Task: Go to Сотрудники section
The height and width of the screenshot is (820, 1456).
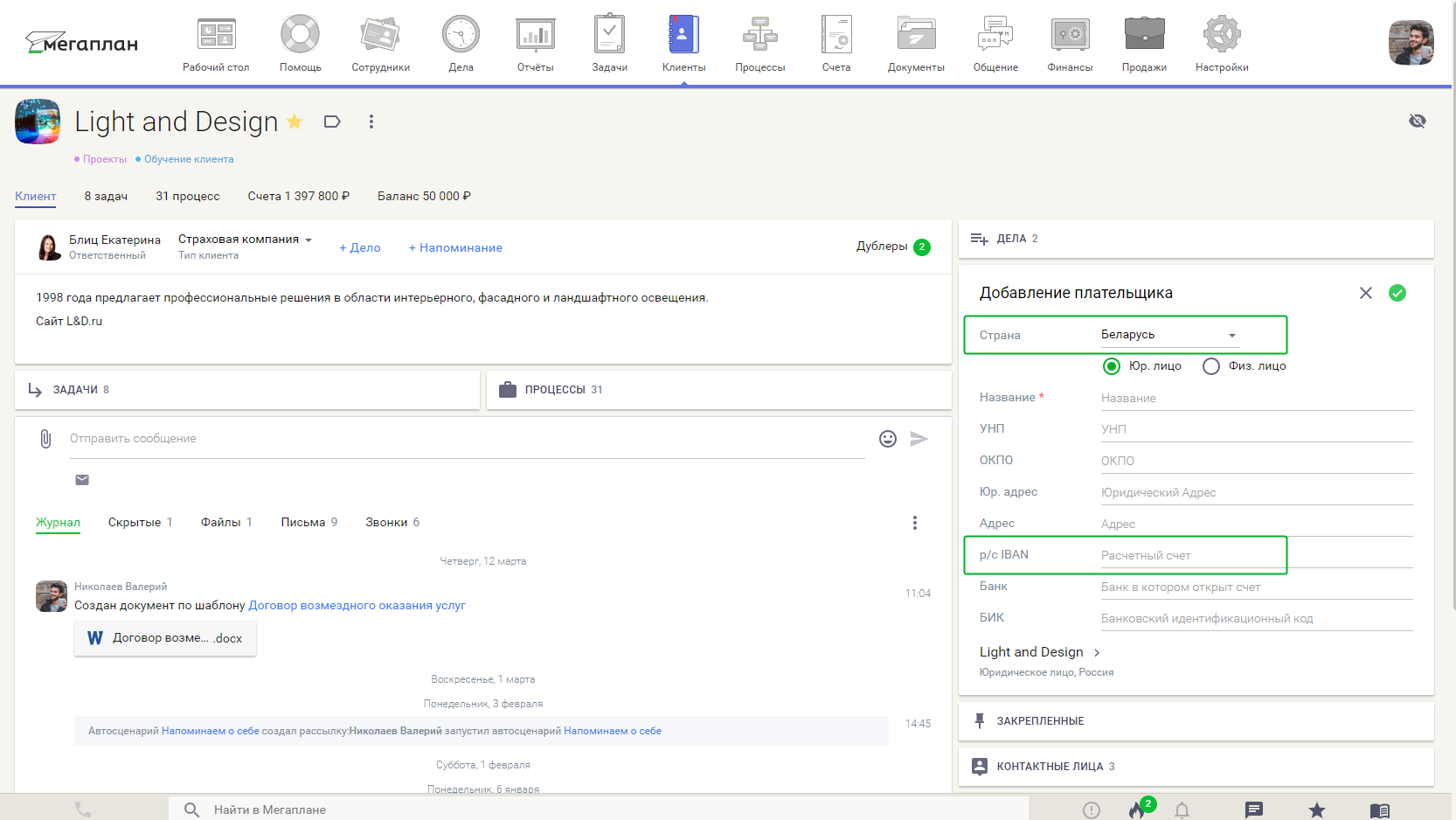Action: click(x=380, y=44)
